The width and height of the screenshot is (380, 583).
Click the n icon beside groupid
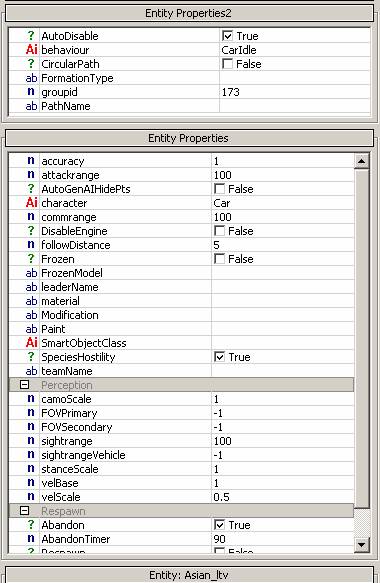[31, 92]
